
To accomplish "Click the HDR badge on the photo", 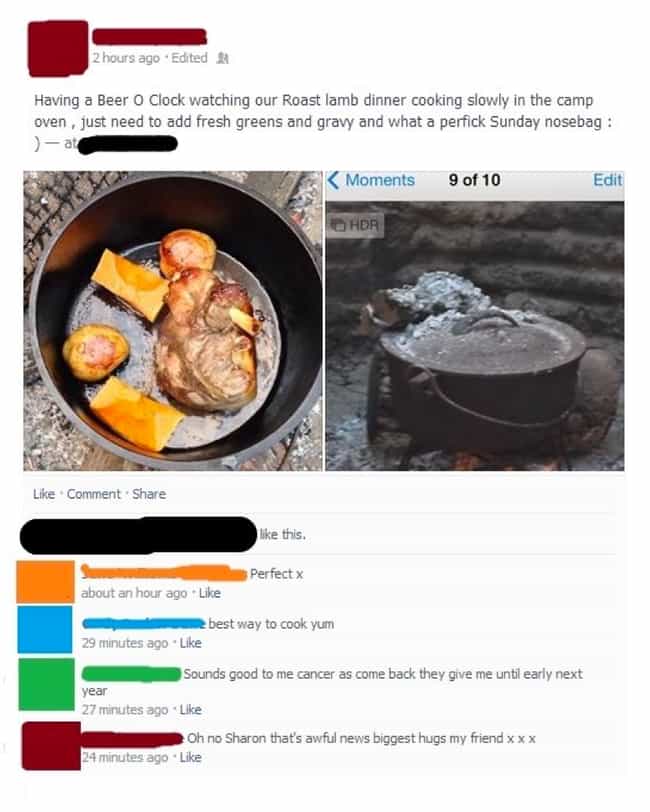I will tap(356, 225).
